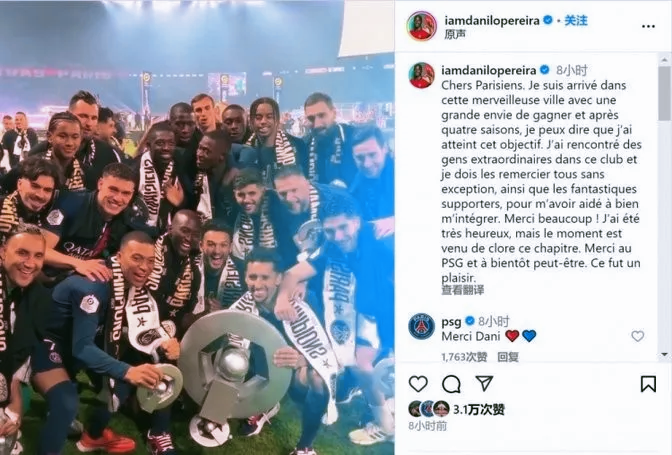Like the psg comment heart
The image size is (672, 455).
pyautogui.click(x=637, y=336)
